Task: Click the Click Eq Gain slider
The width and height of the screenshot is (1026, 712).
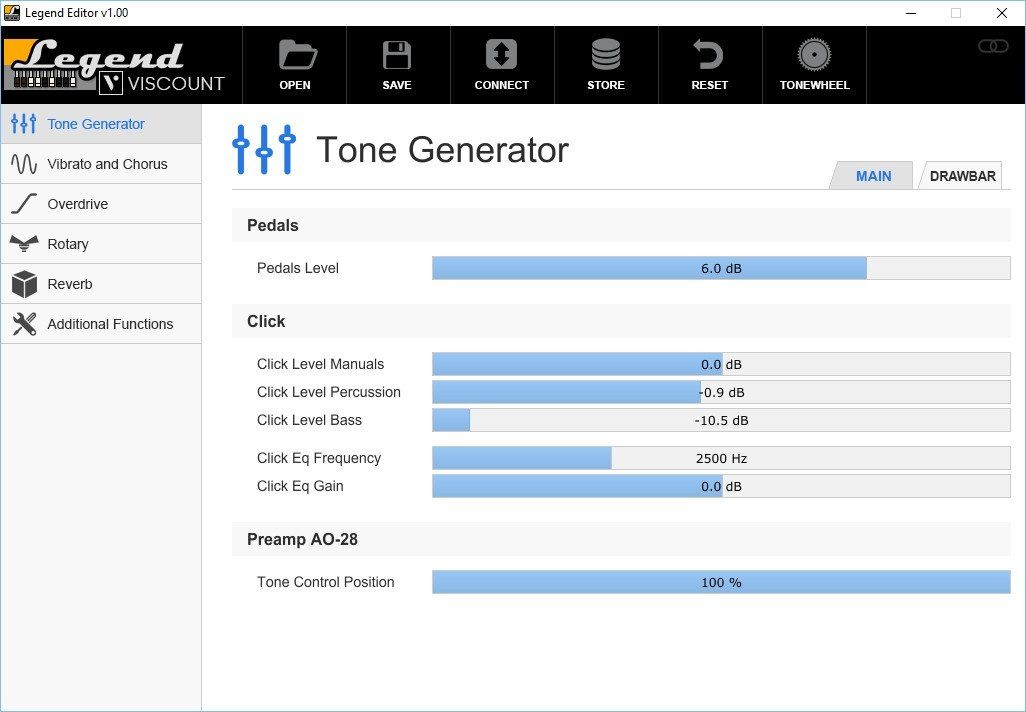Action: (x=721, y=486)
